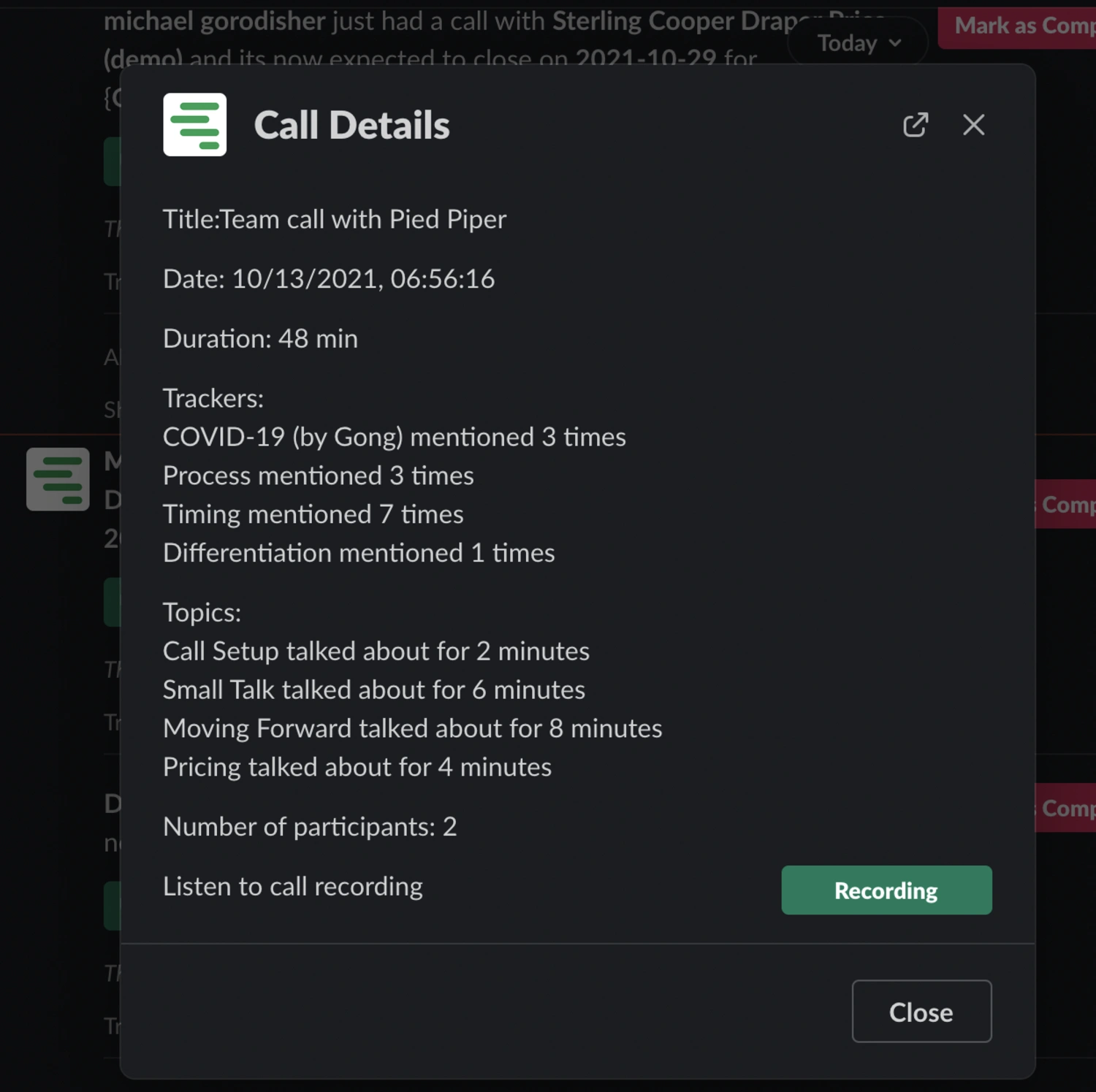Select the Differentiation tracker line
The image size is (1096, 1092).
[x=359, y=553]
